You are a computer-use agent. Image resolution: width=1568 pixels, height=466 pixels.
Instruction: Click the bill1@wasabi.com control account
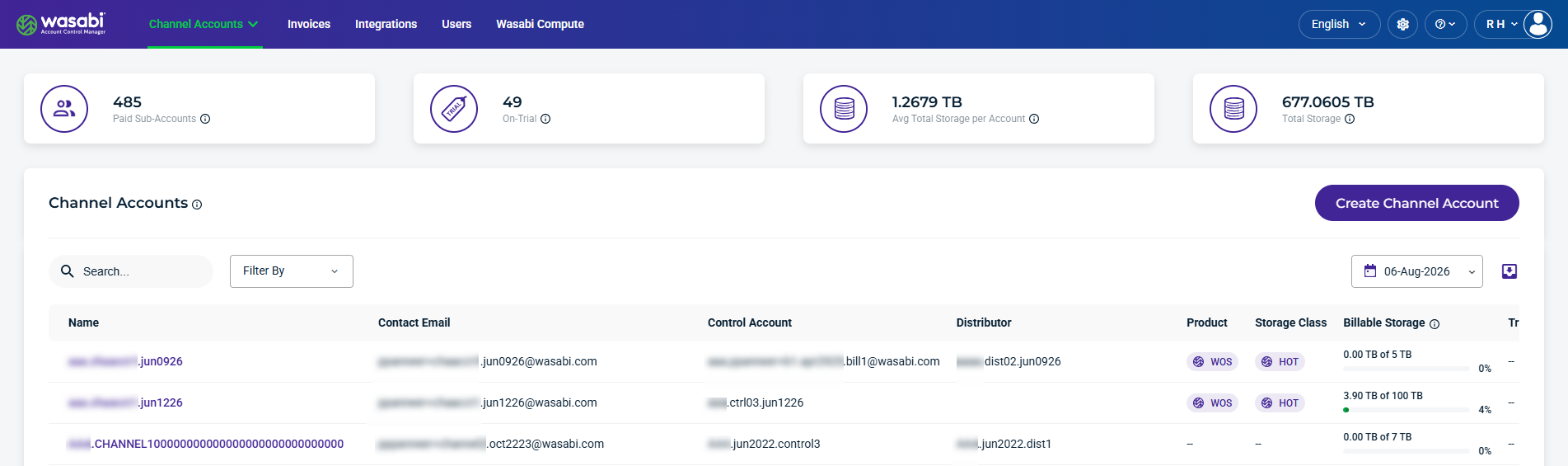(x=823, y=361)
